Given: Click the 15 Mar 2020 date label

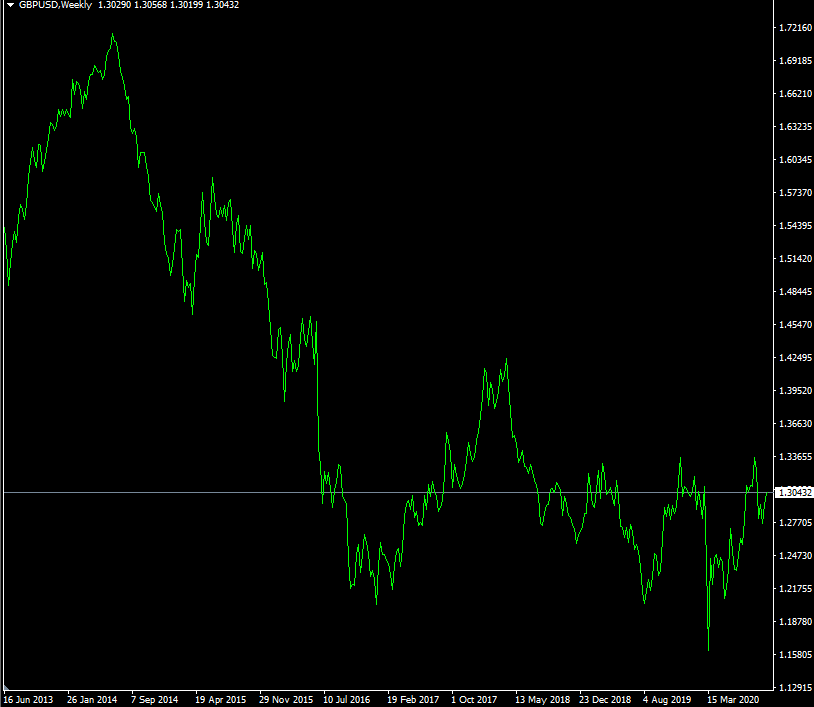Looking at the screenshot, I should (x=733, y=700).
